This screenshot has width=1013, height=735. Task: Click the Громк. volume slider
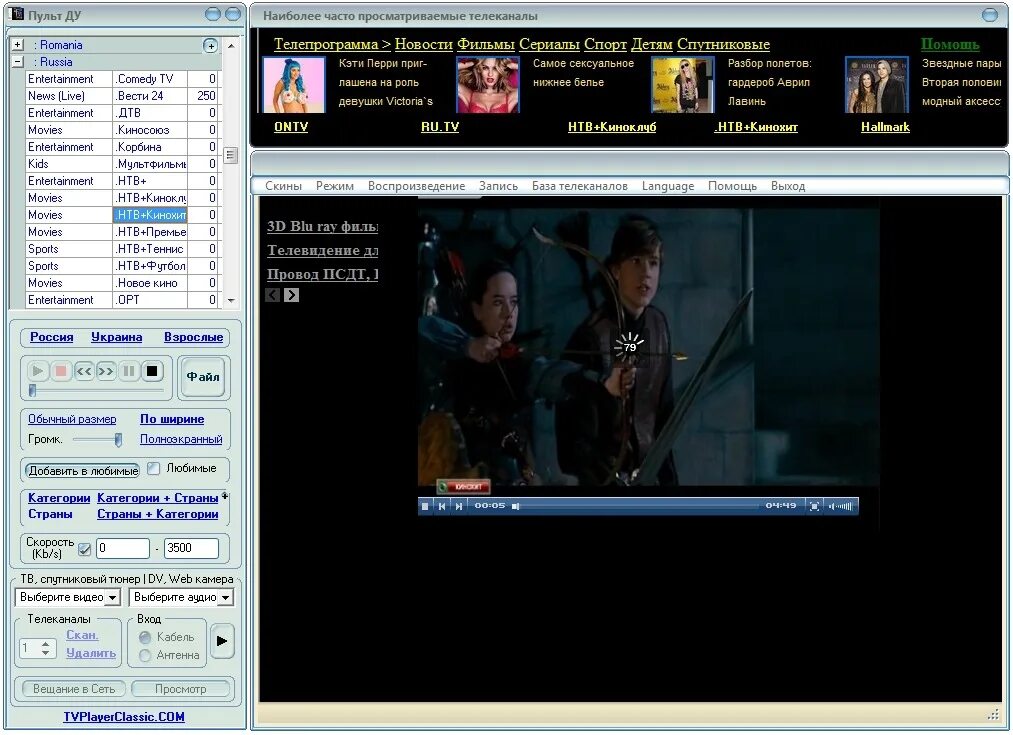97,439
